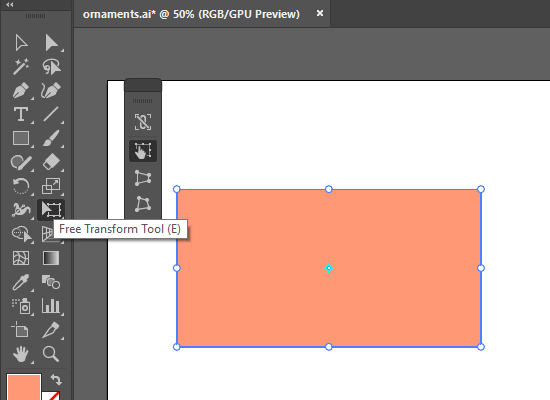Select the Paintbrush tool

pyautogui.click(x=51, y=138)
